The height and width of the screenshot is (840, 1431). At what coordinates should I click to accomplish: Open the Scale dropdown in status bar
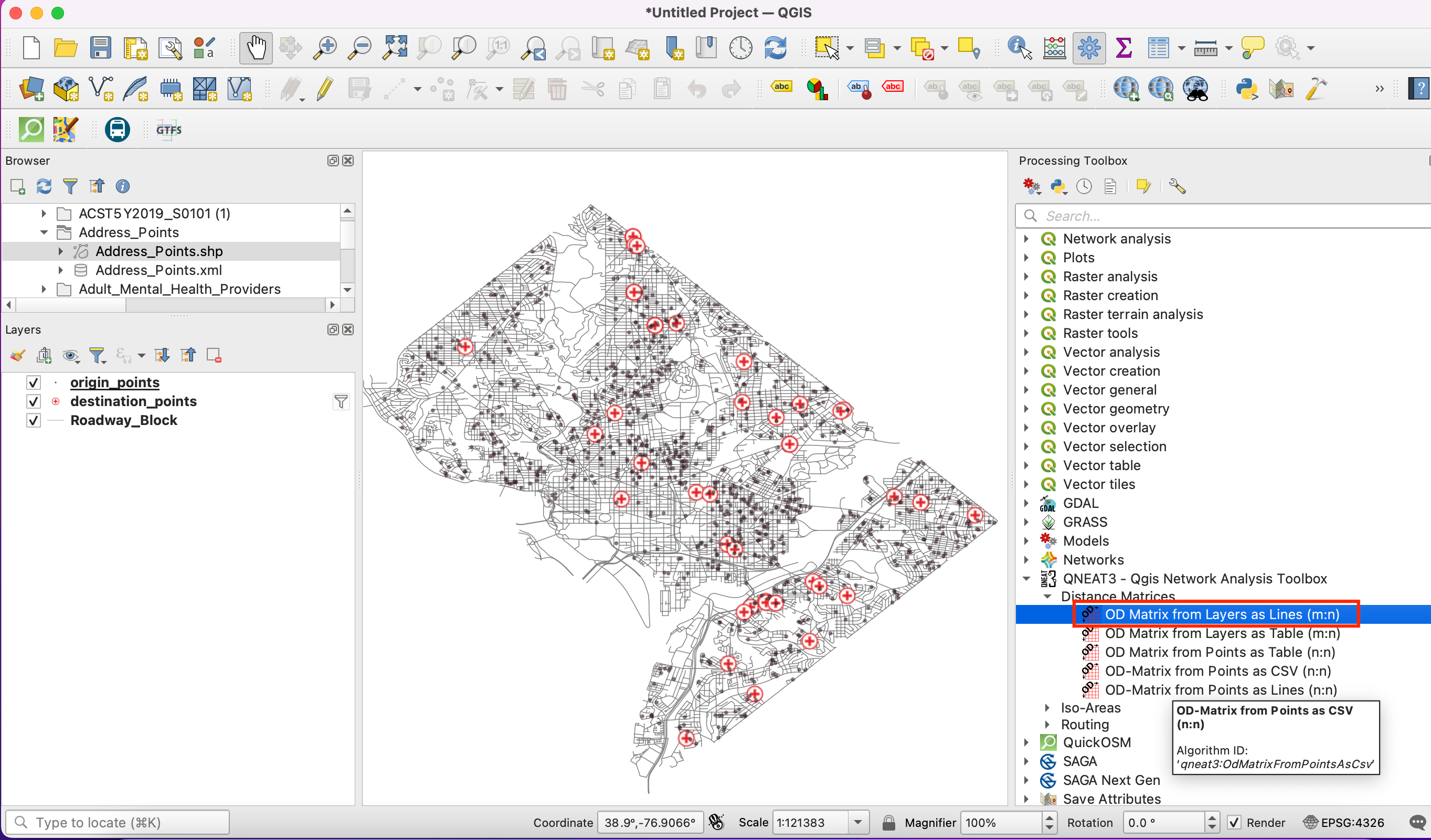tap(858, 822)
